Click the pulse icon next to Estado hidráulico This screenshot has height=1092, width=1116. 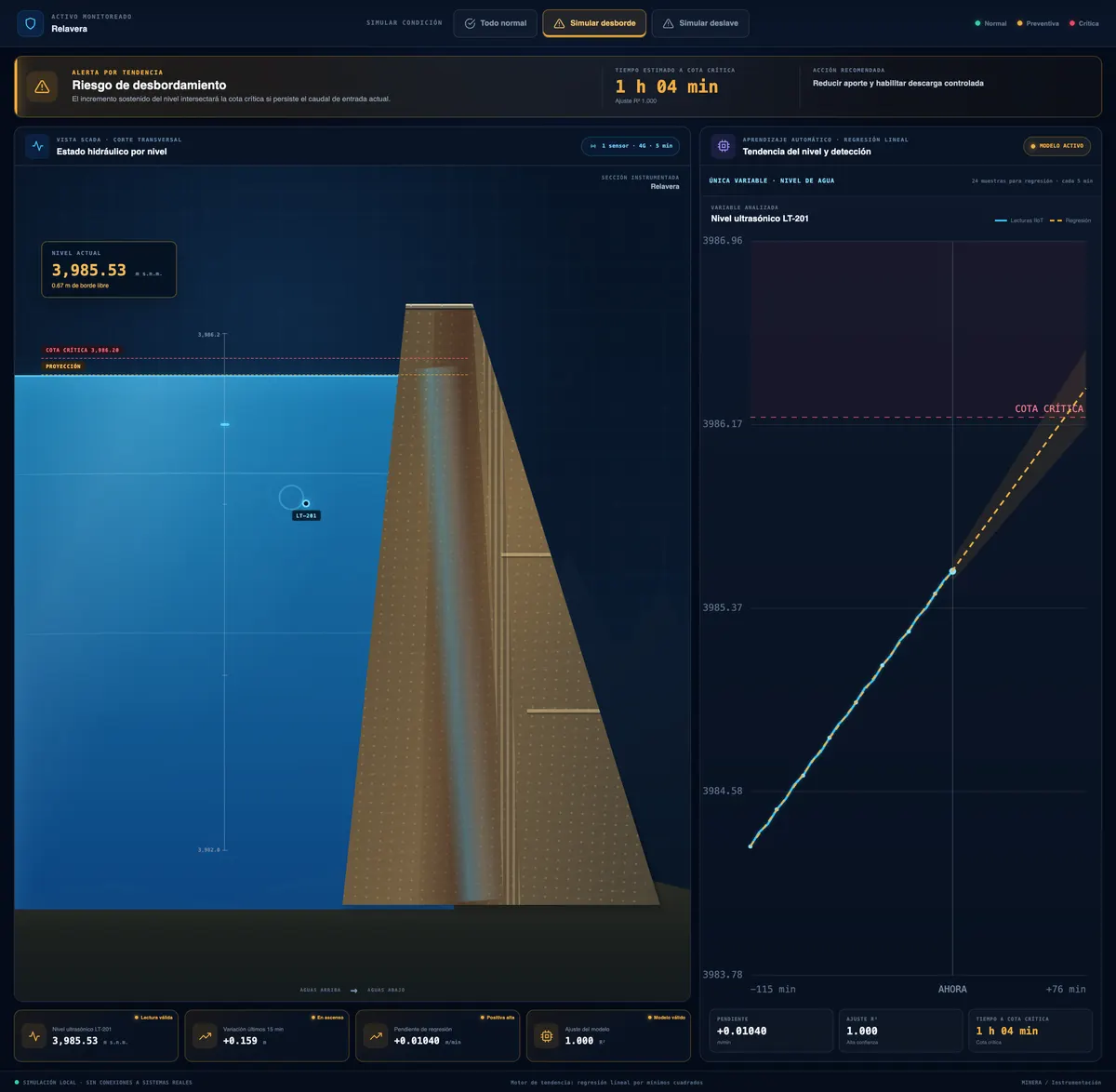[37, 146]
